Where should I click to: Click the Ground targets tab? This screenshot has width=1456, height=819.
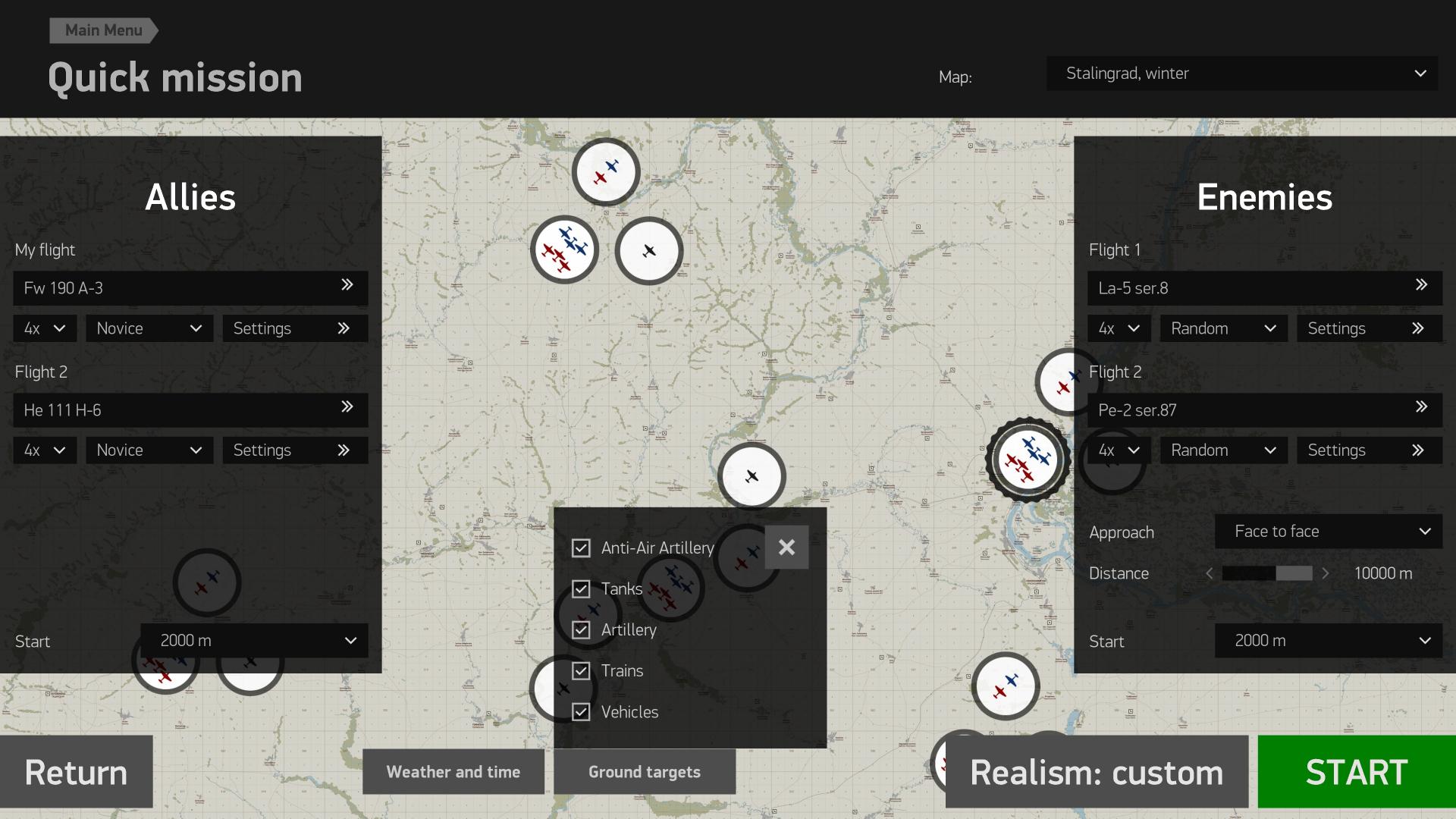645,772
